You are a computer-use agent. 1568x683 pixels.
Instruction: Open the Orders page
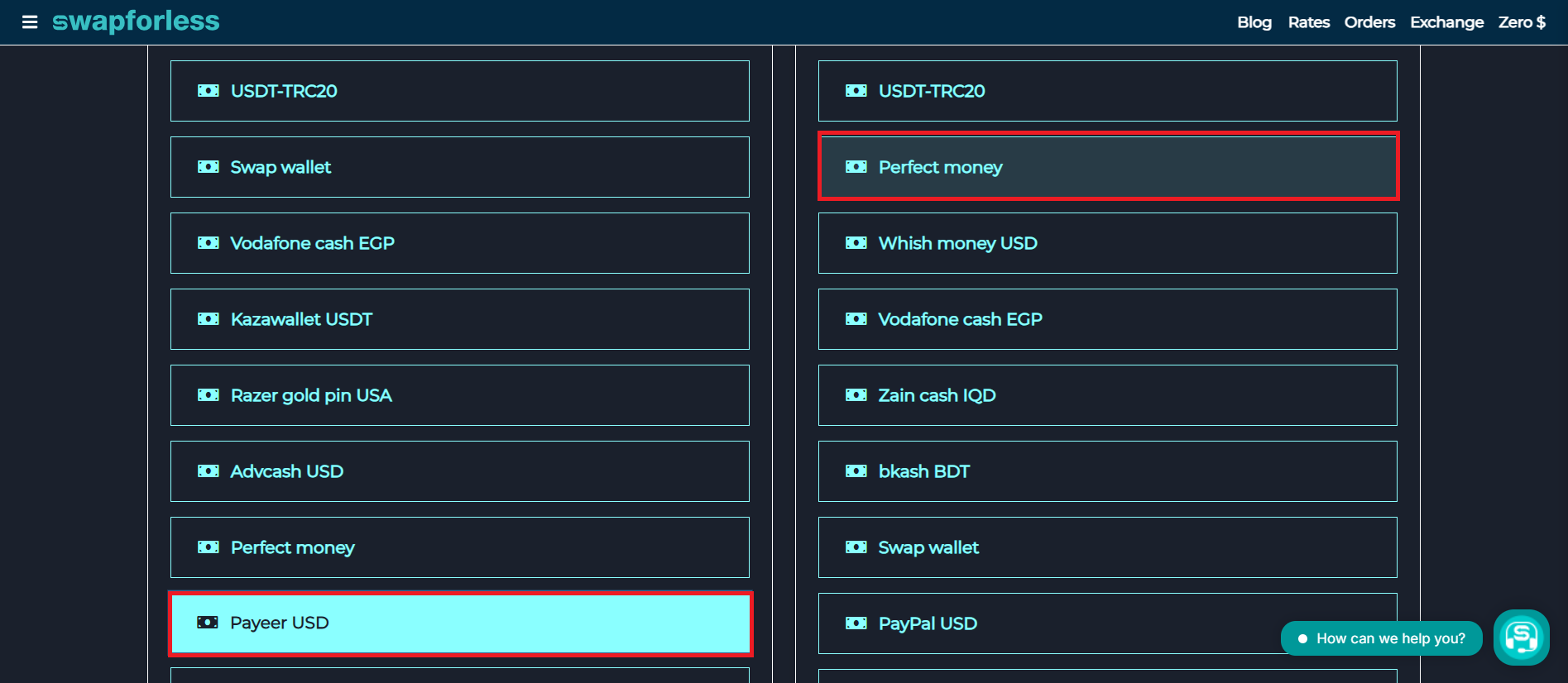(x=1369, y=22)
